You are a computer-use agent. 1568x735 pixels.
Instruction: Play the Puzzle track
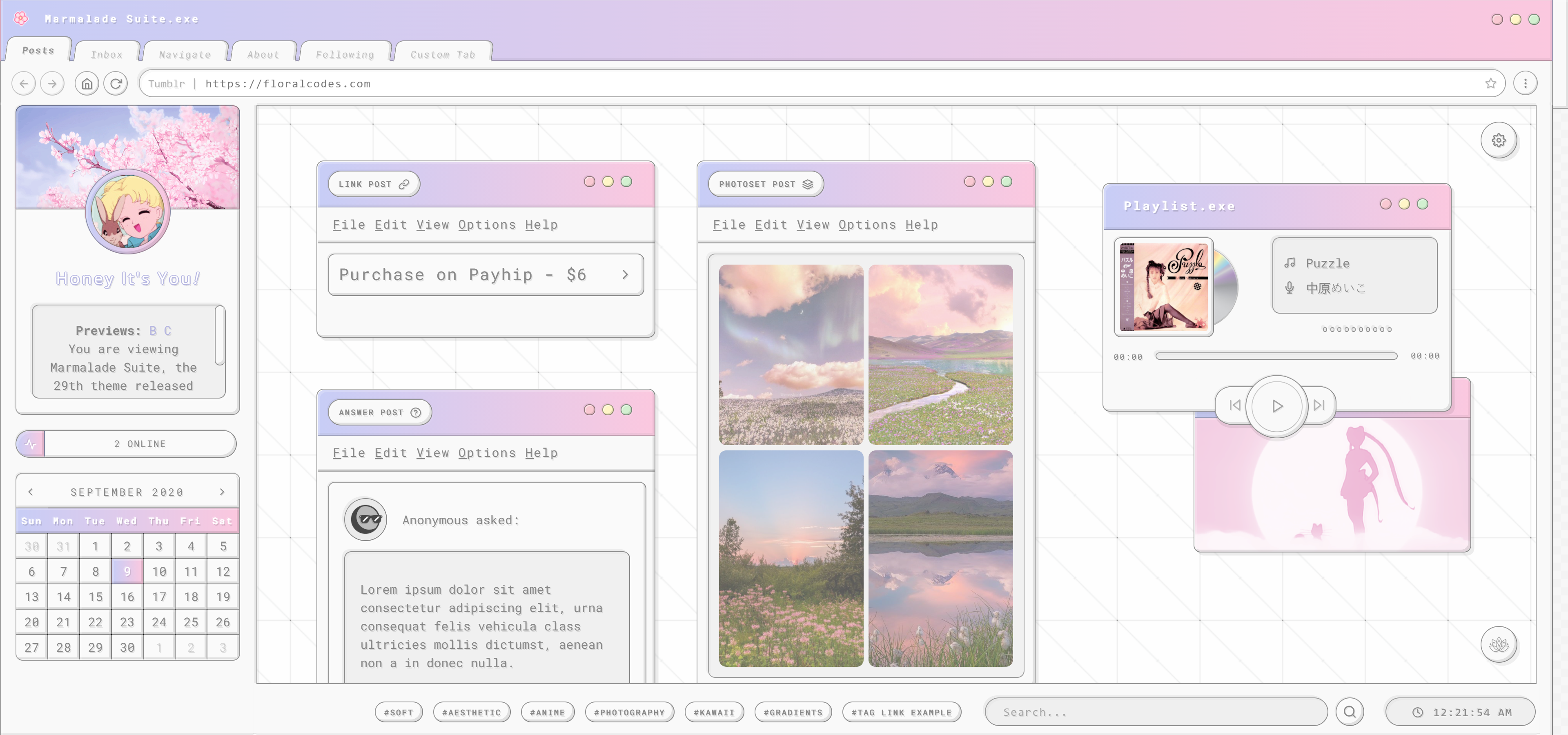pyautogui.click(x=1276, y=405)
